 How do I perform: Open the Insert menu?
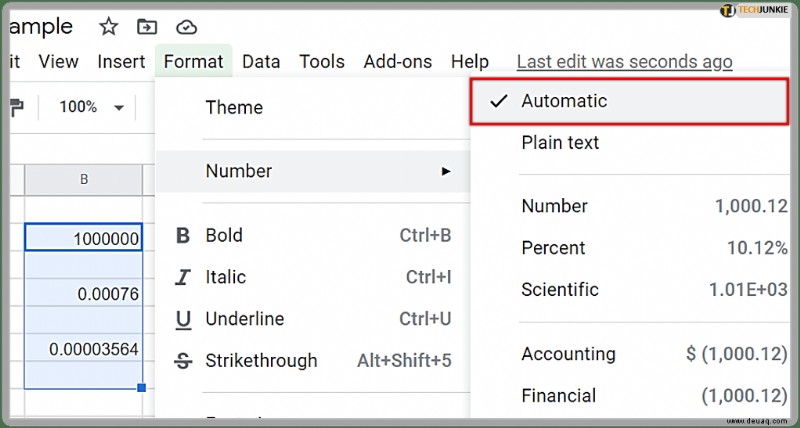121,62
